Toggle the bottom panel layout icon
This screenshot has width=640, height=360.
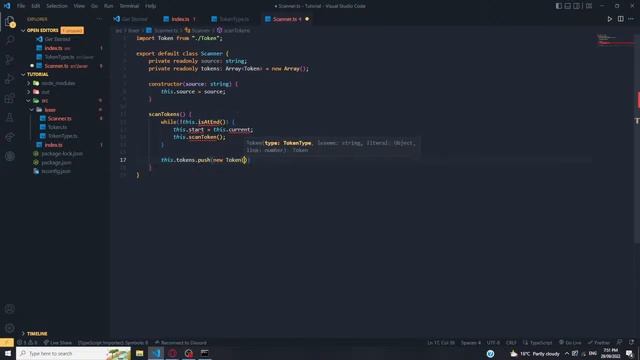pyautogui.click(x=567, y=6)
